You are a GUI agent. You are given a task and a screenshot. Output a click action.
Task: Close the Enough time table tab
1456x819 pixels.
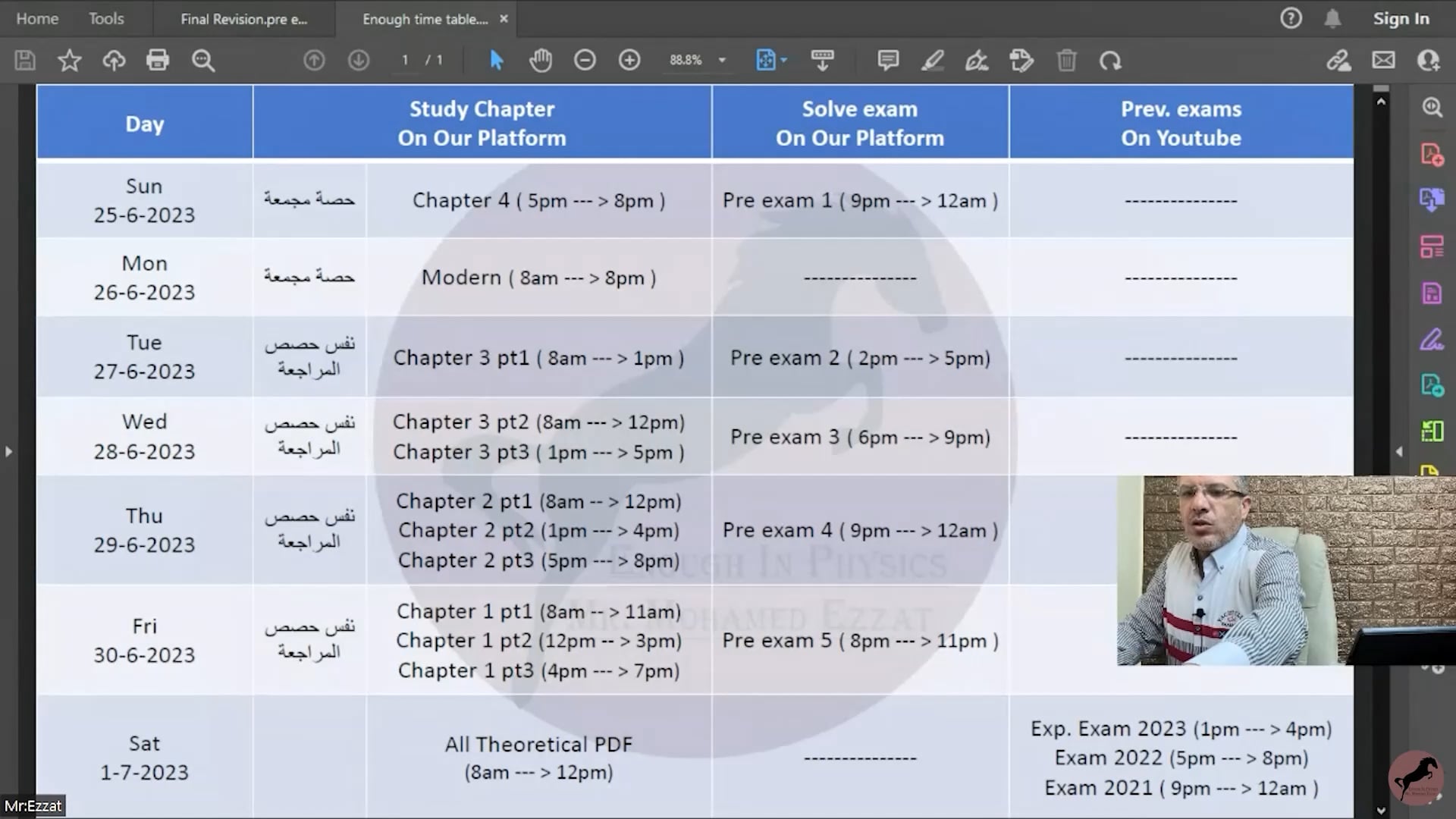click(x=504, y=19)
